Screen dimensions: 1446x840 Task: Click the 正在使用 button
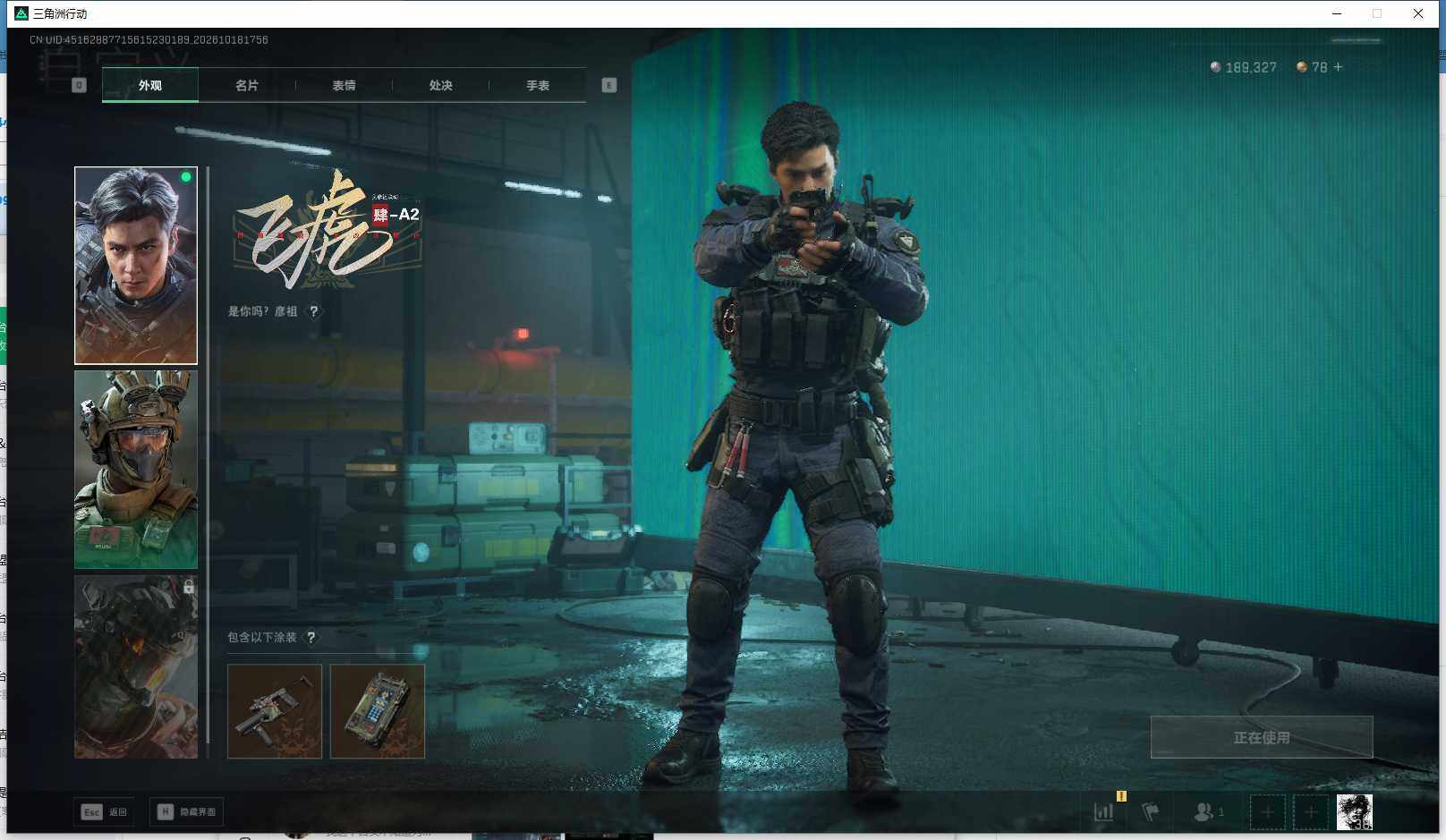(1262, 737)
